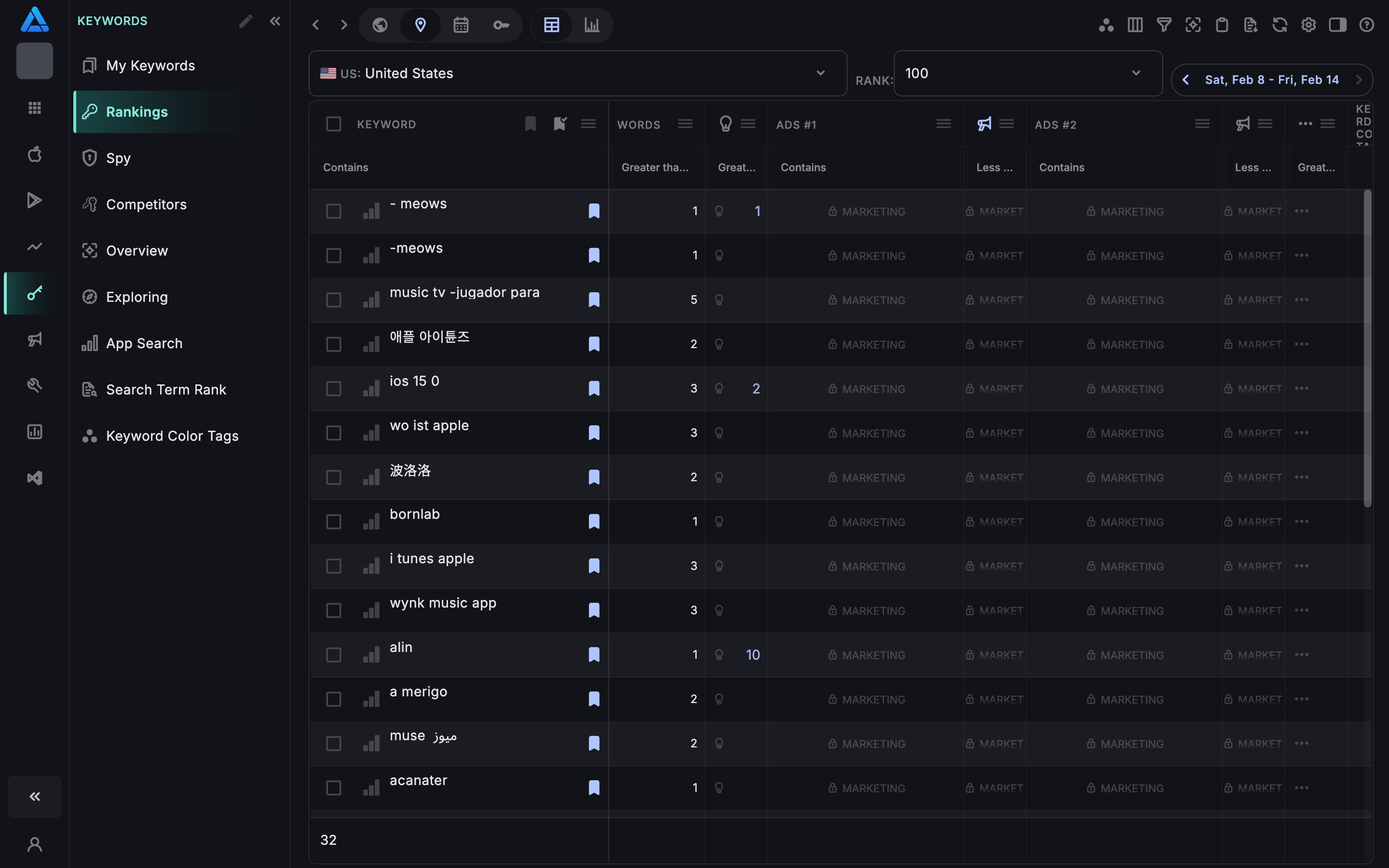
Task: Open the Google Play section in left rail
Action: (34, 200)
